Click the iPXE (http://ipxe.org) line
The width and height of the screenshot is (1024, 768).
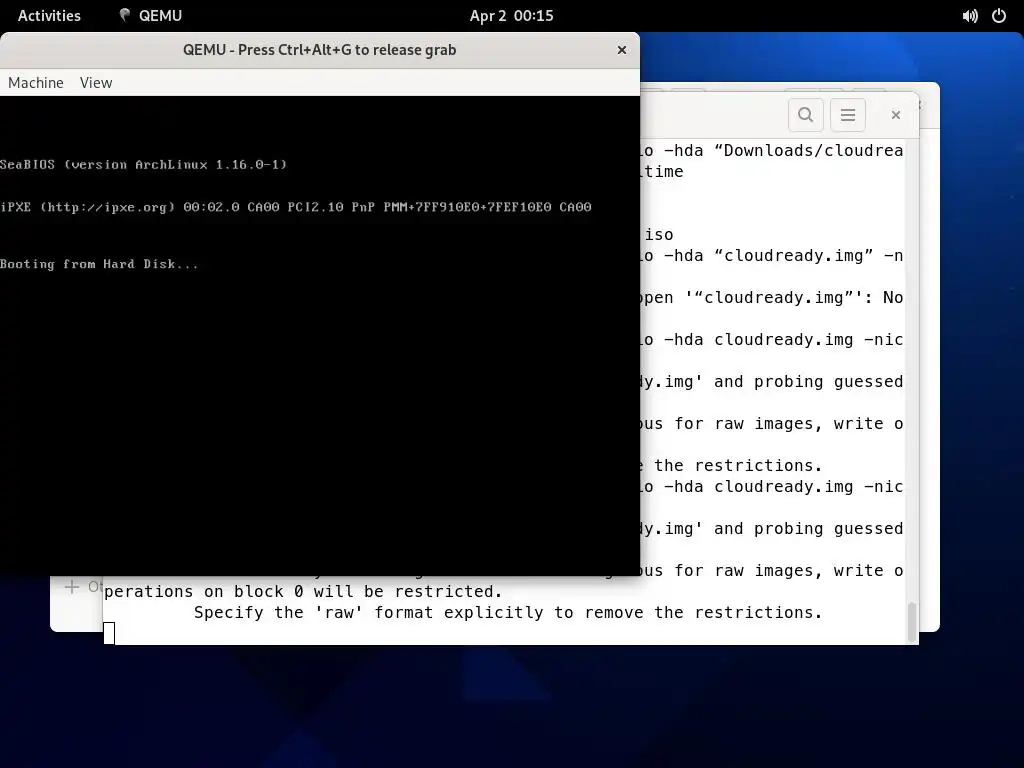[296, 207]
